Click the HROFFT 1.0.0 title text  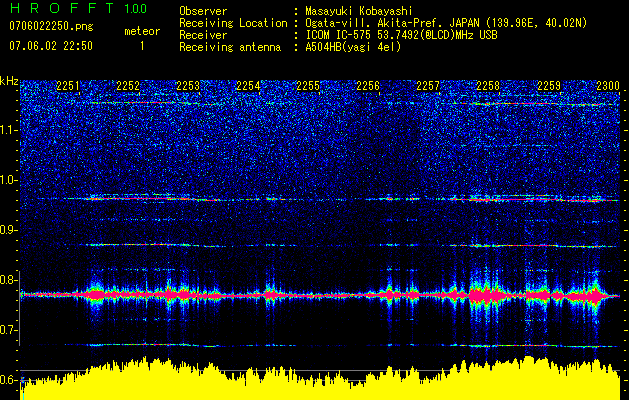[x=79, y=8]
